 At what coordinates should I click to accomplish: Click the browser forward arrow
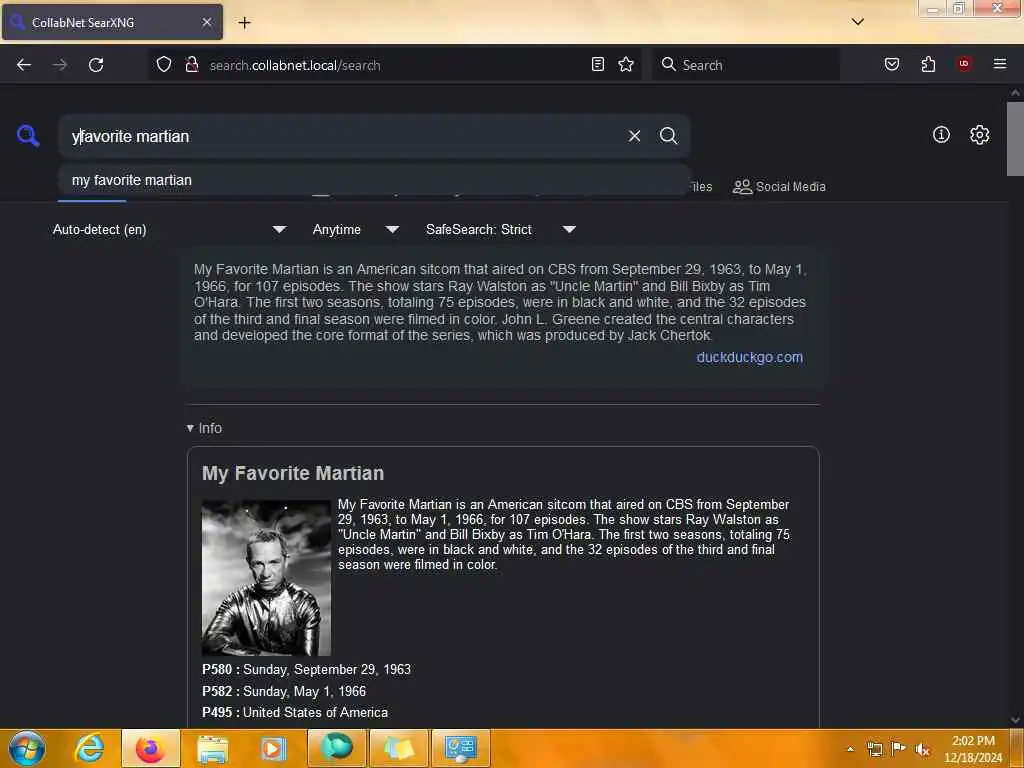tap(60, 65)
